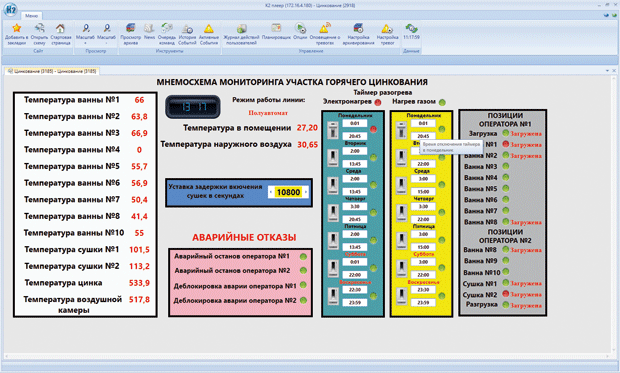Toggle Пятница switch in yellow gas panel

[401, 240]
